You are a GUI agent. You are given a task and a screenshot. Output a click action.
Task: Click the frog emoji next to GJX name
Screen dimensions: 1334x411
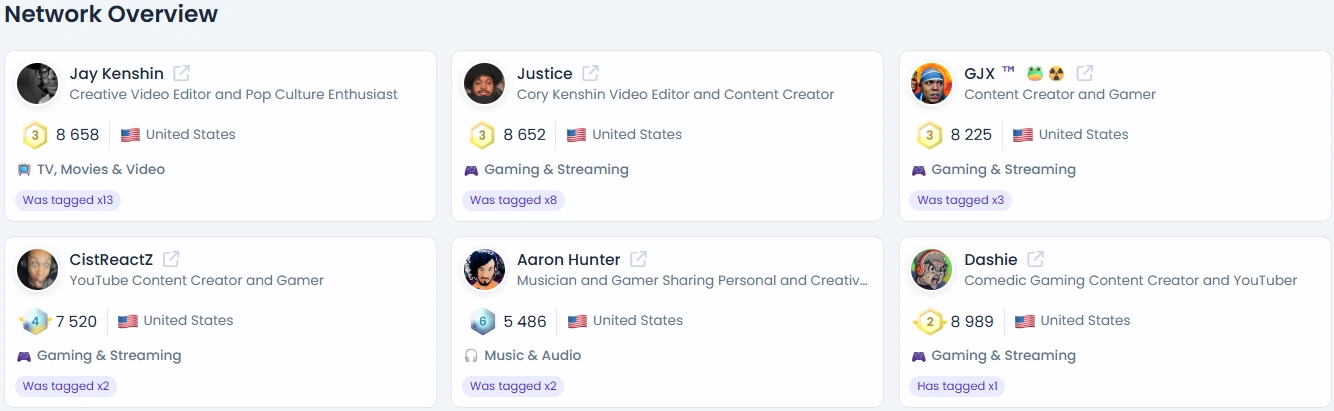[1035, 73]
